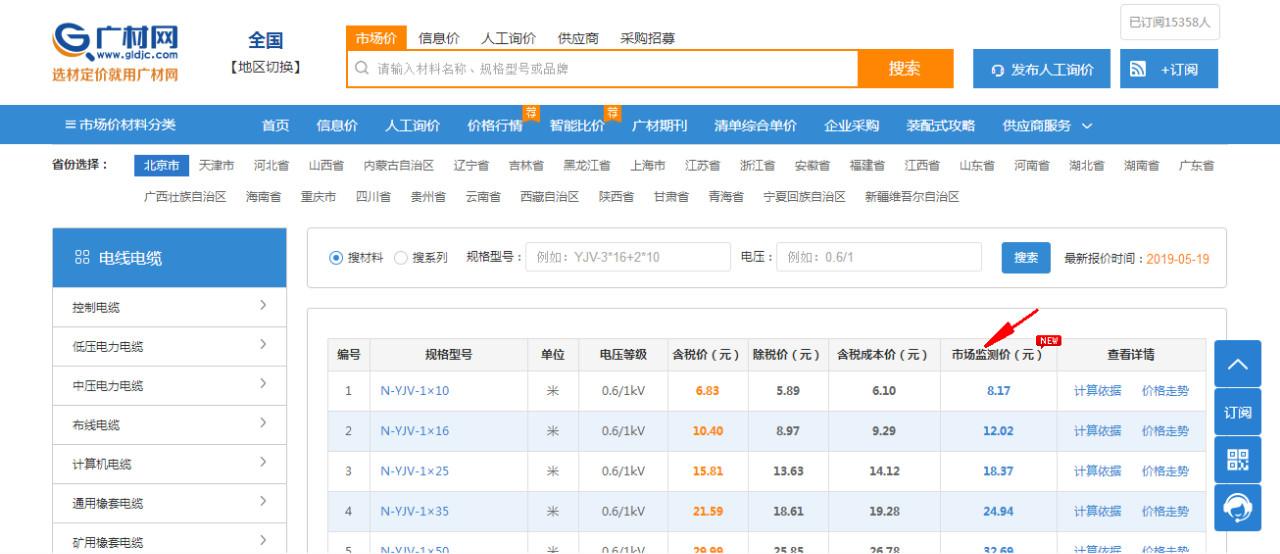Screen dimensions: 1280x554
Task: Click the 已订阅15358人 badge
Action: pos(1169,22)
